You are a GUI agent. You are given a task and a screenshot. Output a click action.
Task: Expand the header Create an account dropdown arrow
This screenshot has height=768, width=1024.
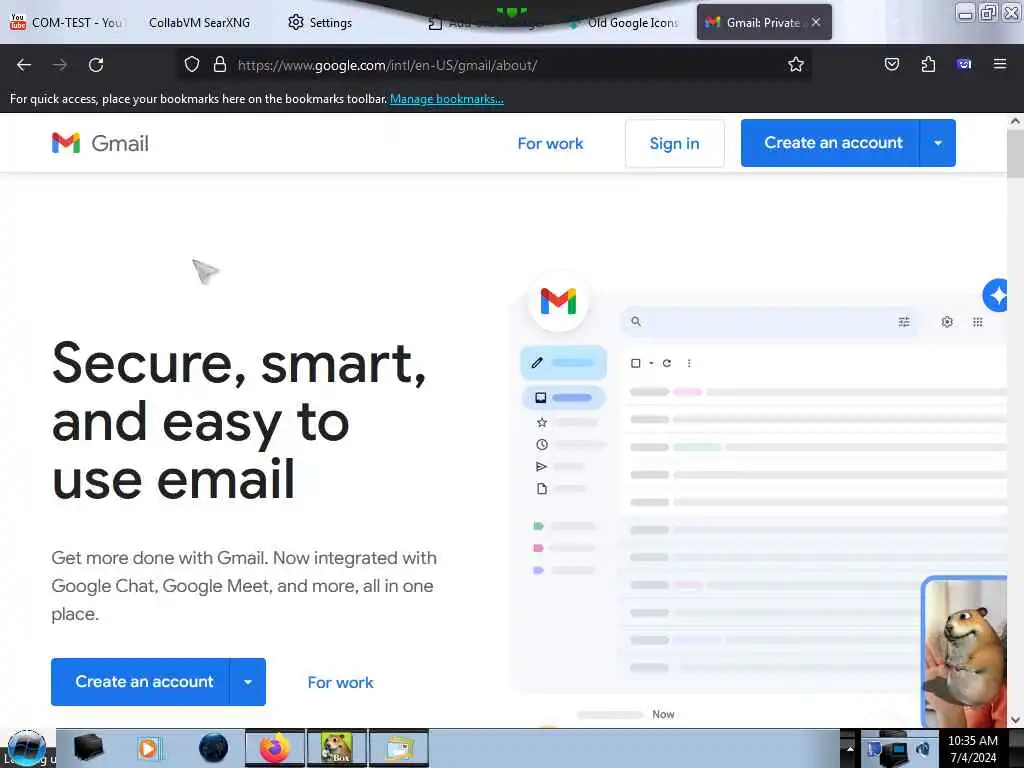point(938,143)
